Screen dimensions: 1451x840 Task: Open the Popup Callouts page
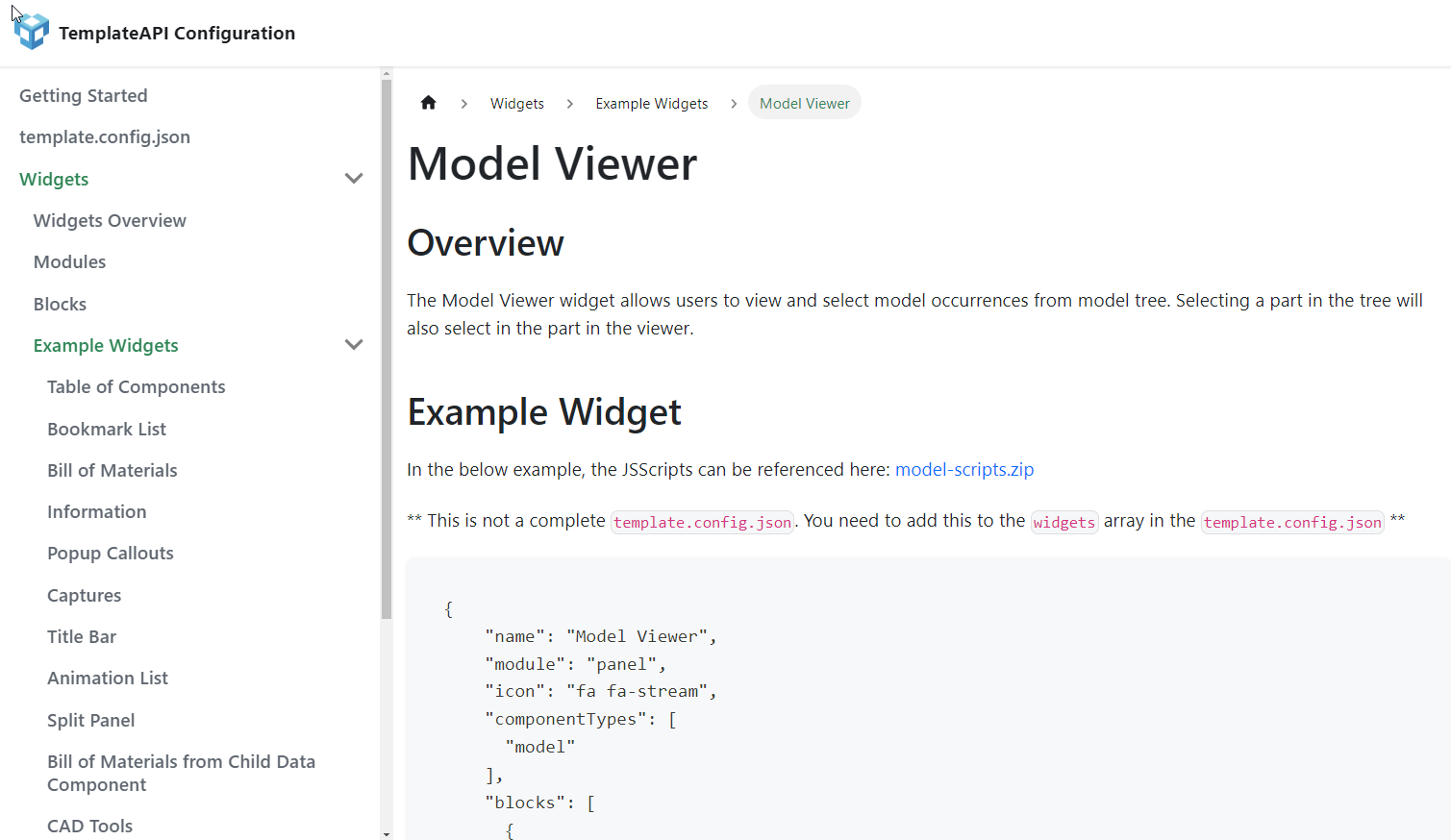[111, 554]
